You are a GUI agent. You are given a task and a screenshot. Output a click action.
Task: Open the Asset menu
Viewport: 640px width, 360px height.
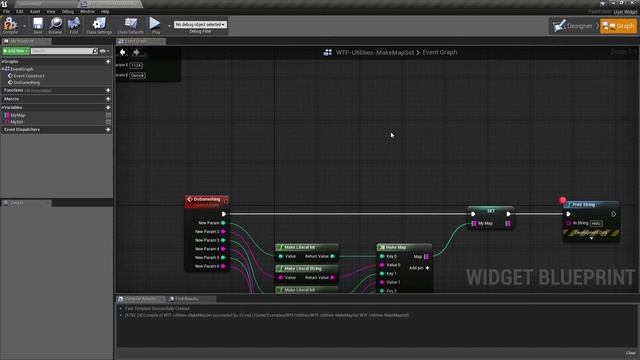[35, 11]
